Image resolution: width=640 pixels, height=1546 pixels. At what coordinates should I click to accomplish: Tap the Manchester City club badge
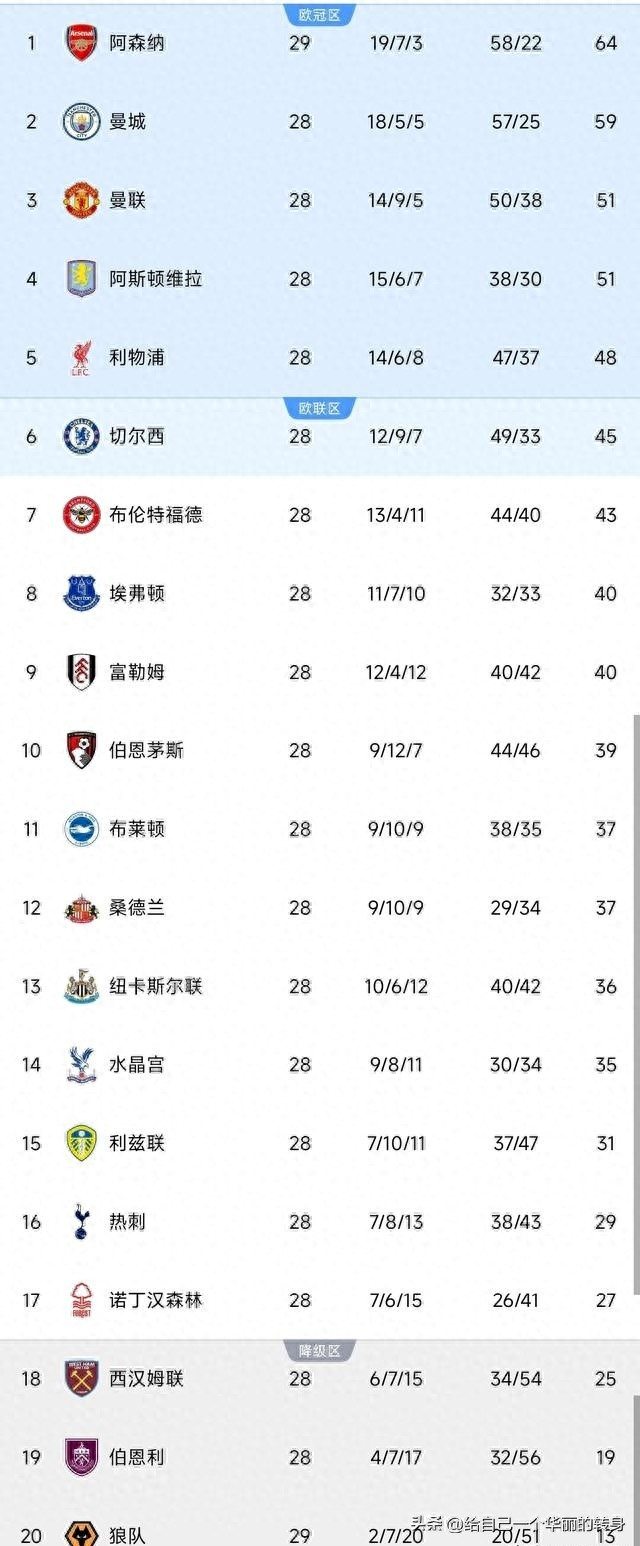pos(82,122)
